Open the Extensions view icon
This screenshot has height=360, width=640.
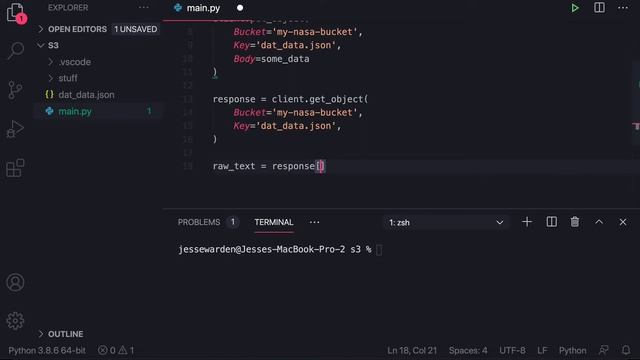[x=15, y=168]
